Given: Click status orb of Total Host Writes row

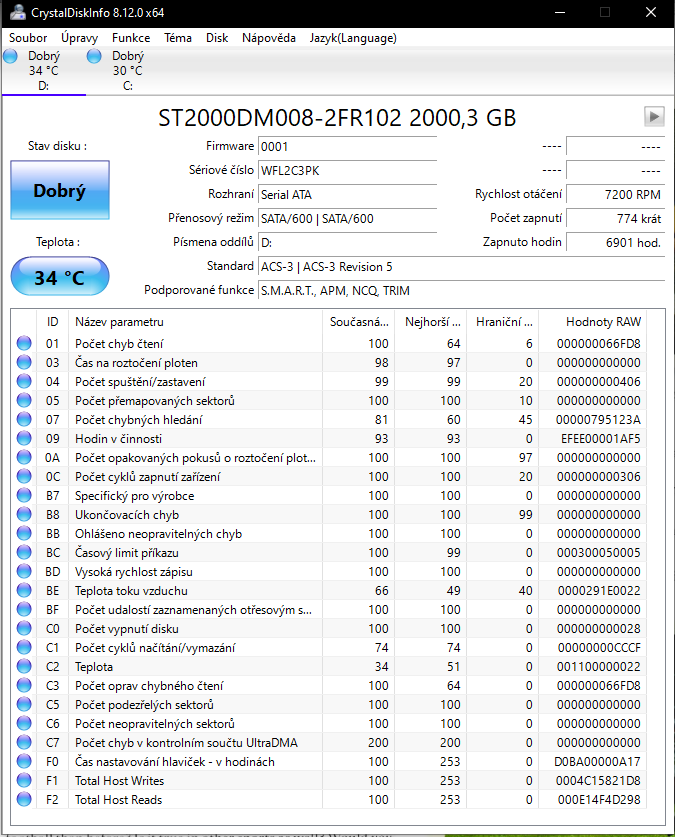Looking at the screenshot, I should point(24,781).
